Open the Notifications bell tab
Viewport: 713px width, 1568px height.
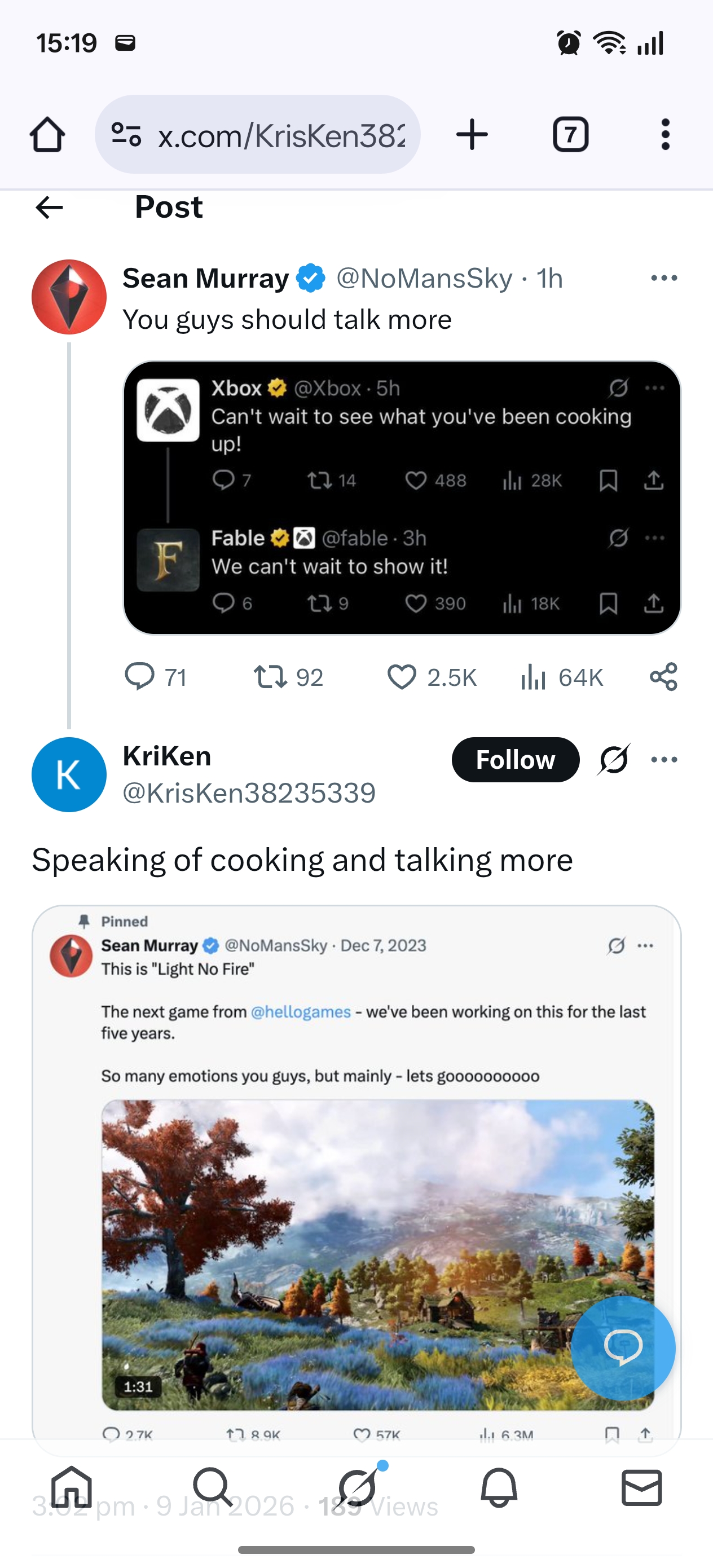(499, 1486)
